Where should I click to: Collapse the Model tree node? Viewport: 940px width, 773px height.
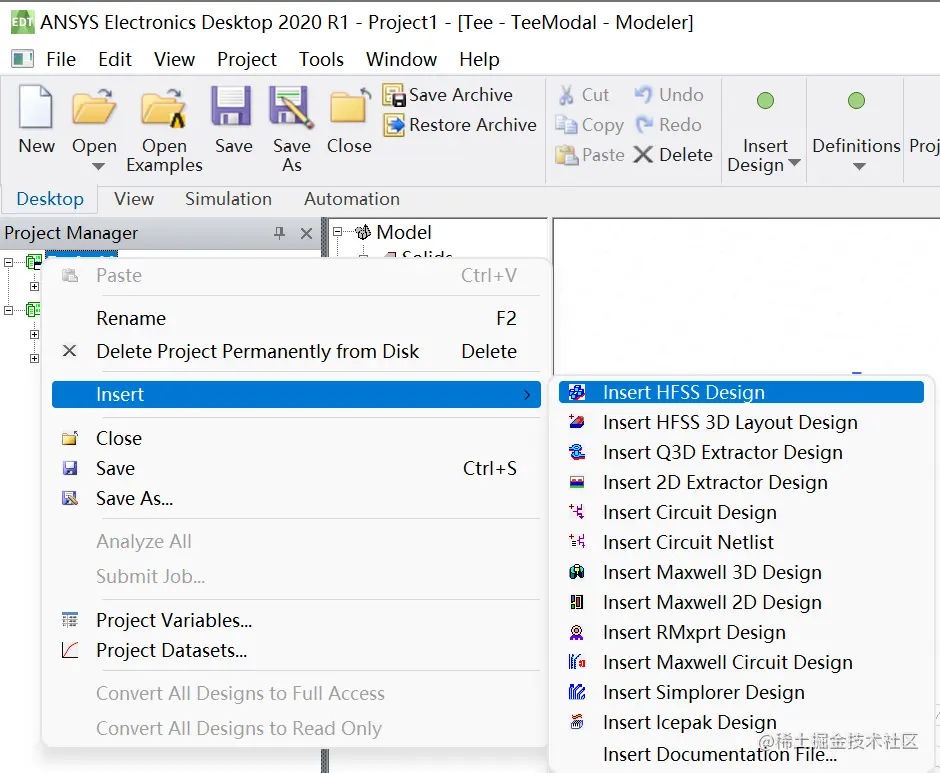[x=338, y=231]
